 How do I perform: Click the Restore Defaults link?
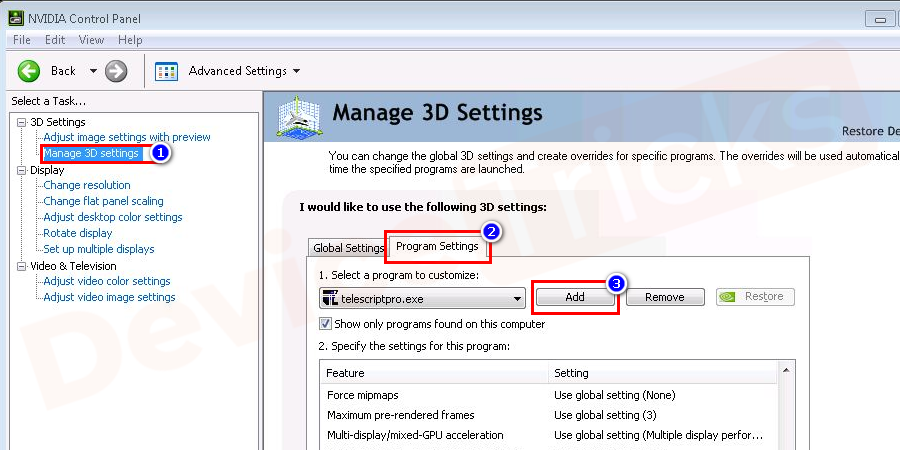tap(871, 131)
